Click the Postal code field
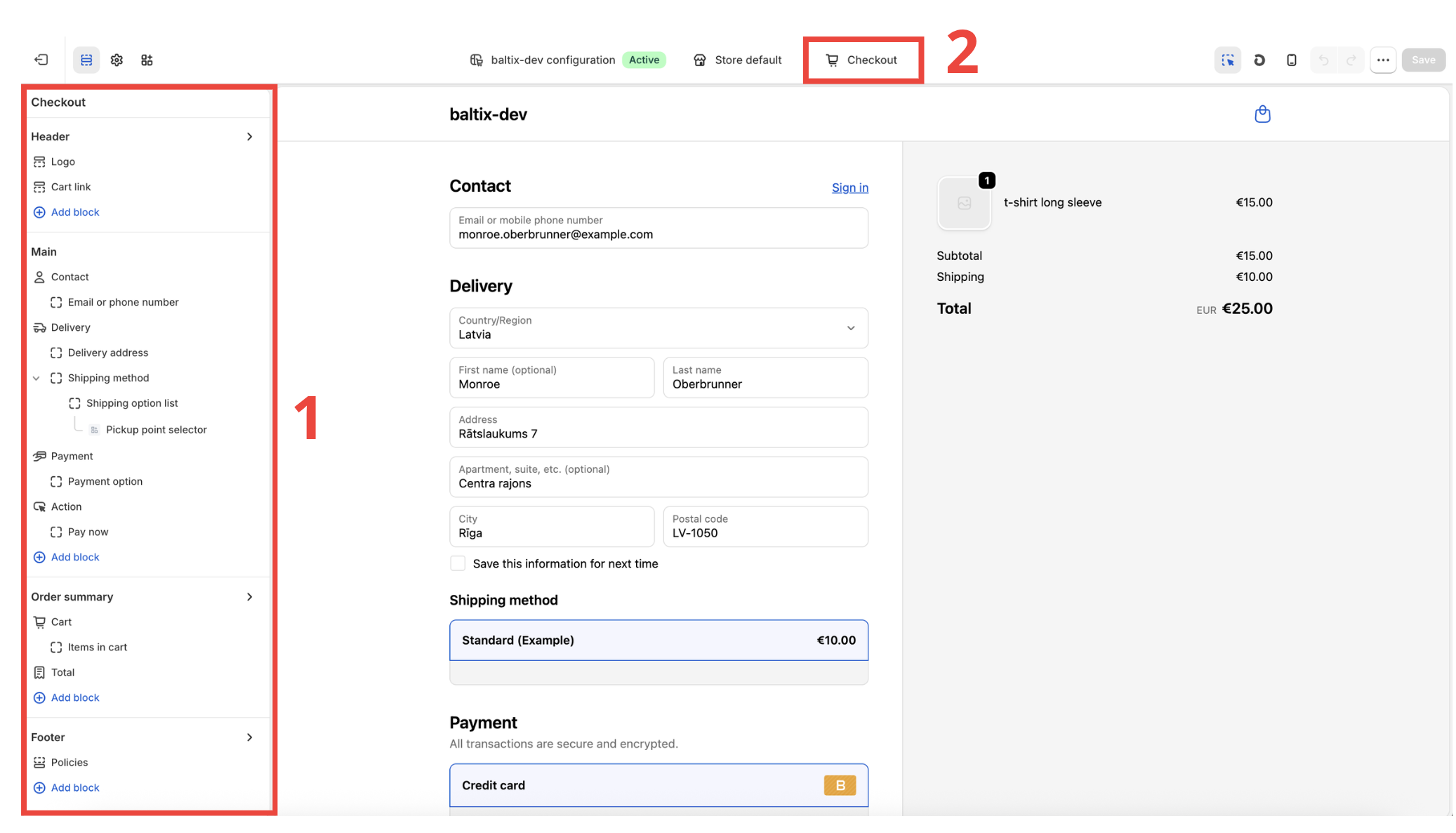 tap(765, 527)
